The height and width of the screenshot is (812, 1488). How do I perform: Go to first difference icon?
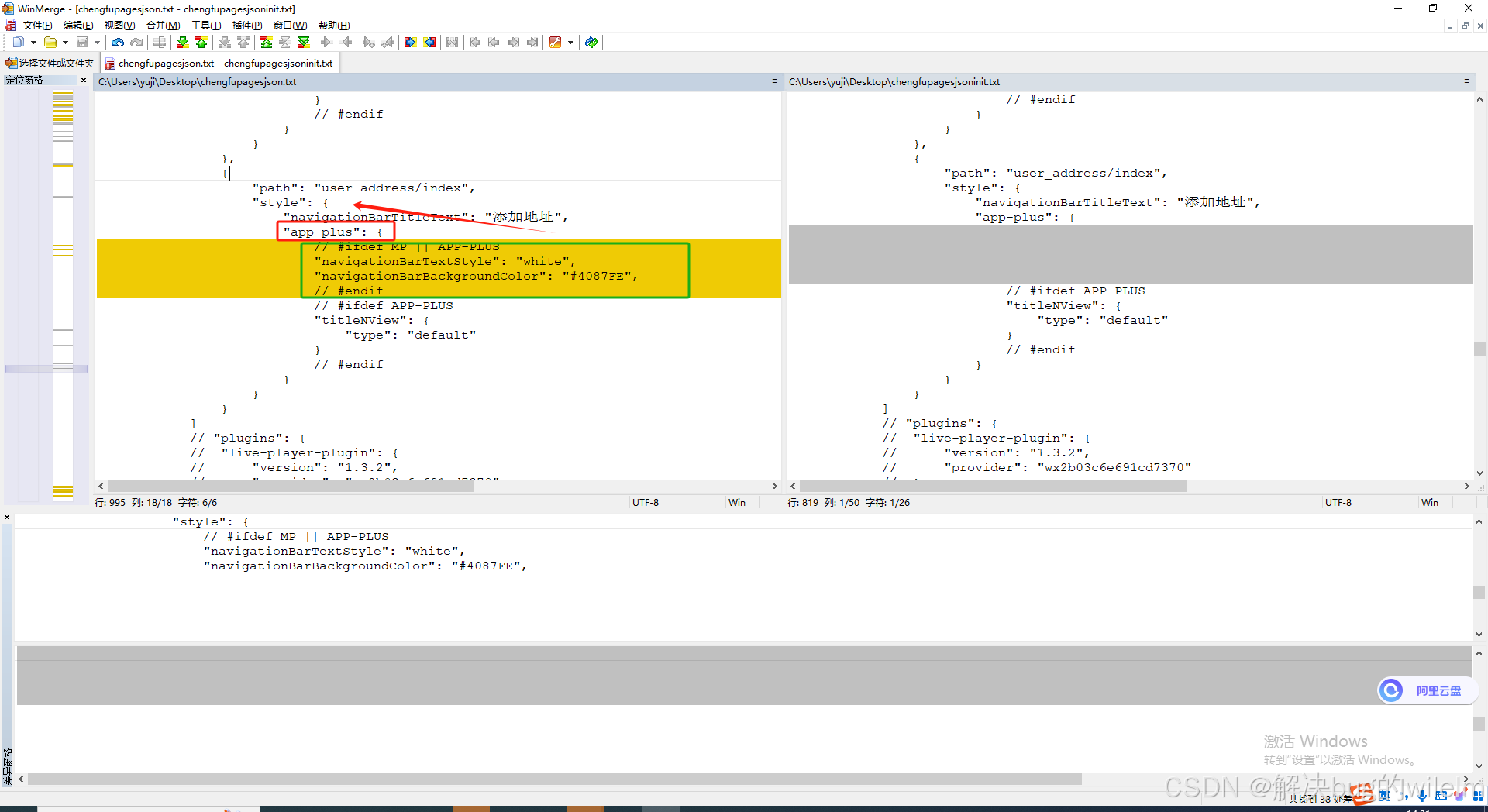click(266, 43)
